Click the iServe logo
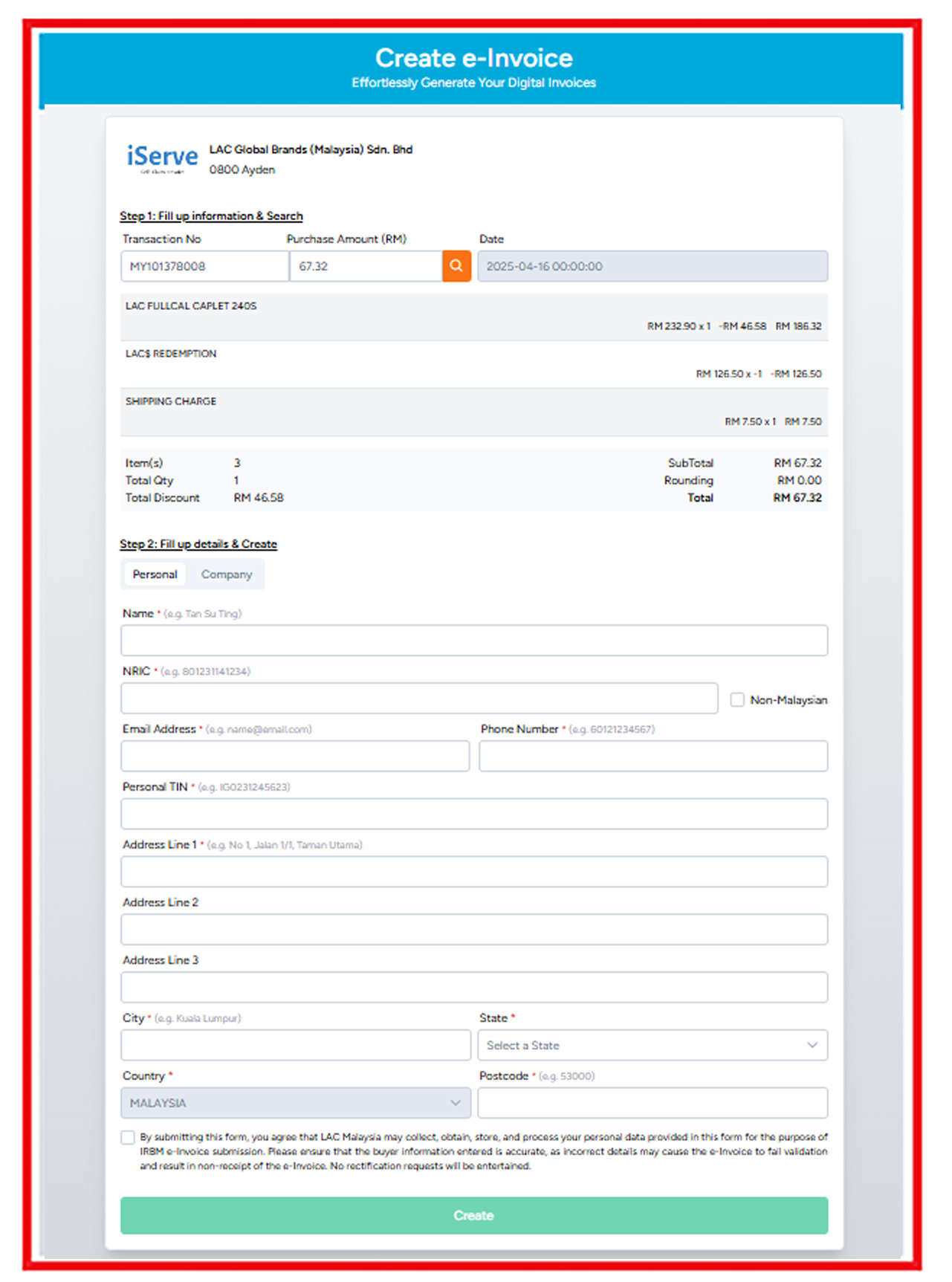This screenshot has height=1282, width=952. (x=162, y=158)
